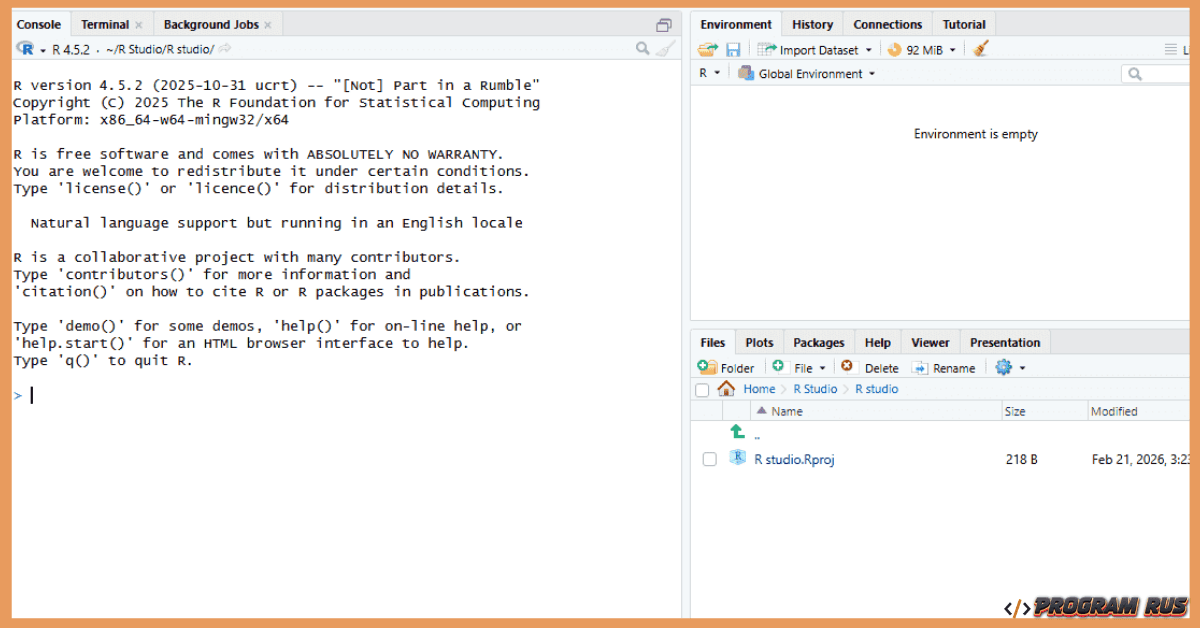Click the restore console pane window icon
1200x628 pixels.
tap(664, 25)
